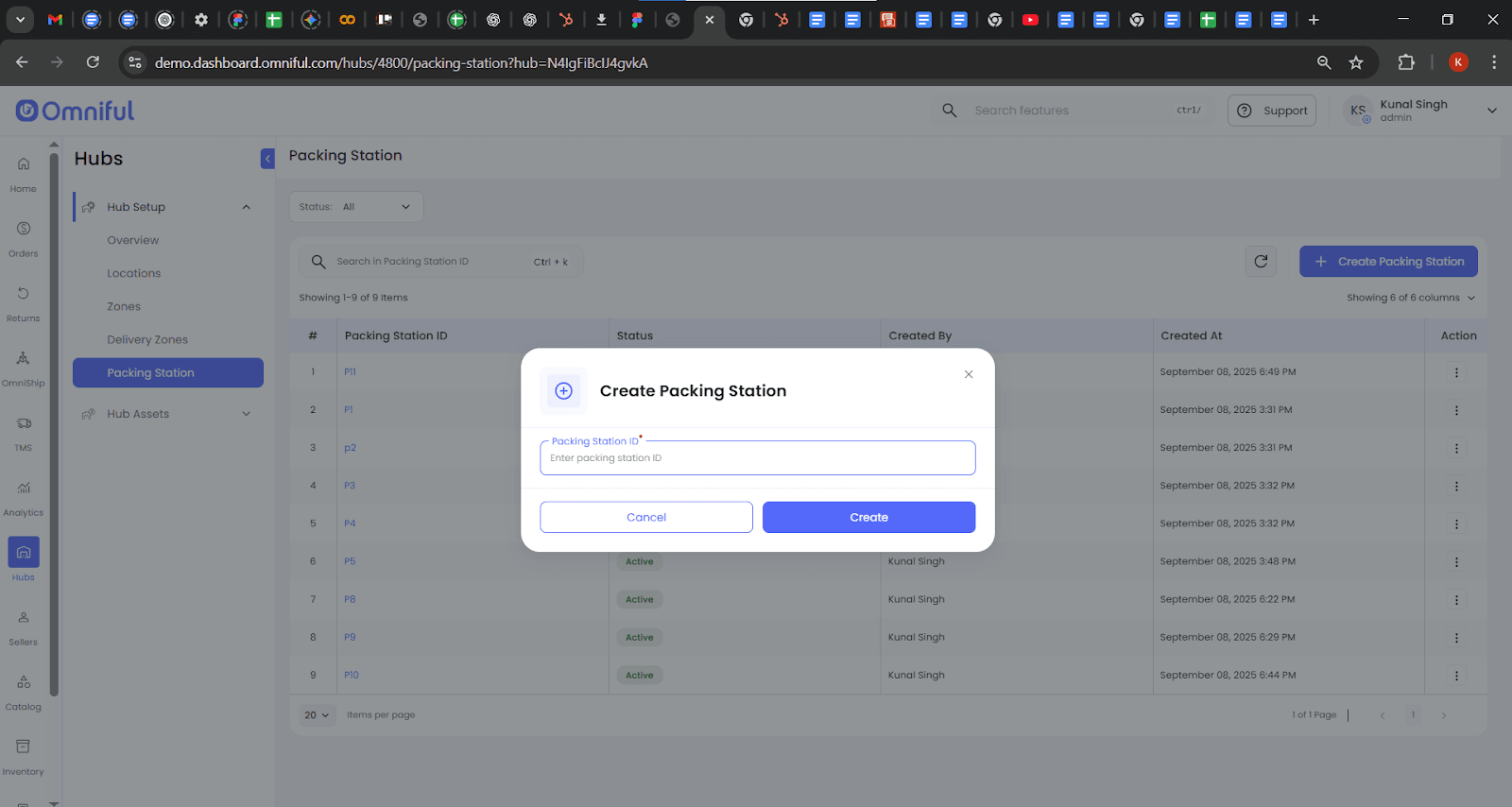This screenshot has width=1512, height=807.
Task: Open the columns visibility dropdown
Action: tap(1410, 298)
